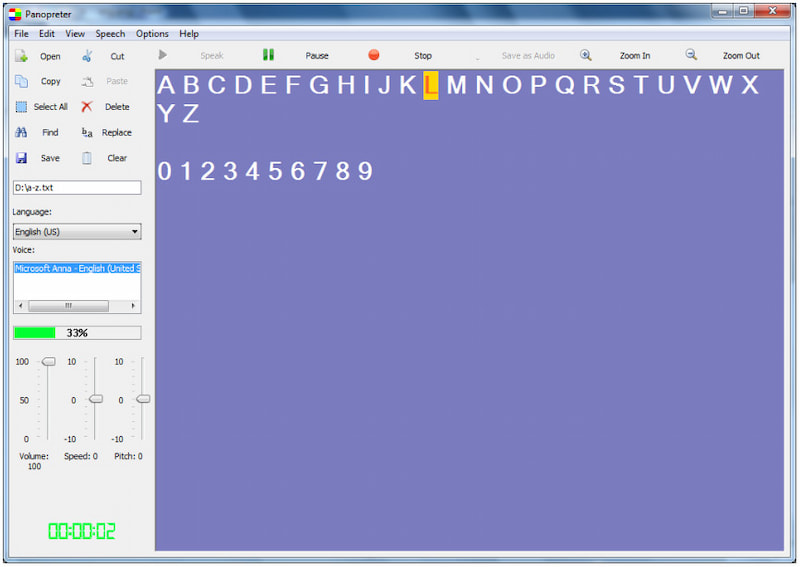Click the Replace icon
Viewport: 800px width, 567px height.
pyautogui.click(x=87, y=132)
